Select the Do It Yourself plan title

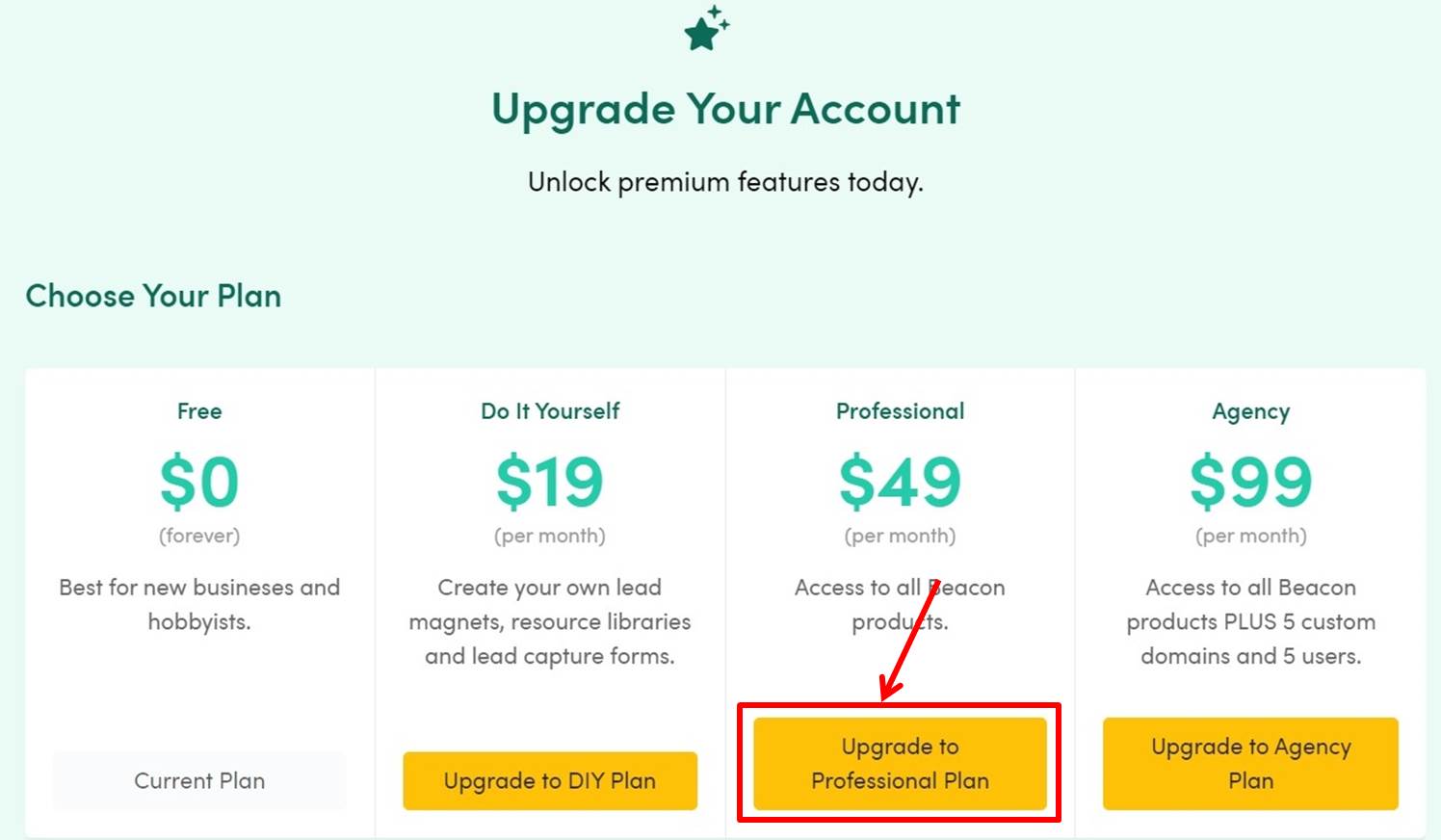click(x=550, y=411)
